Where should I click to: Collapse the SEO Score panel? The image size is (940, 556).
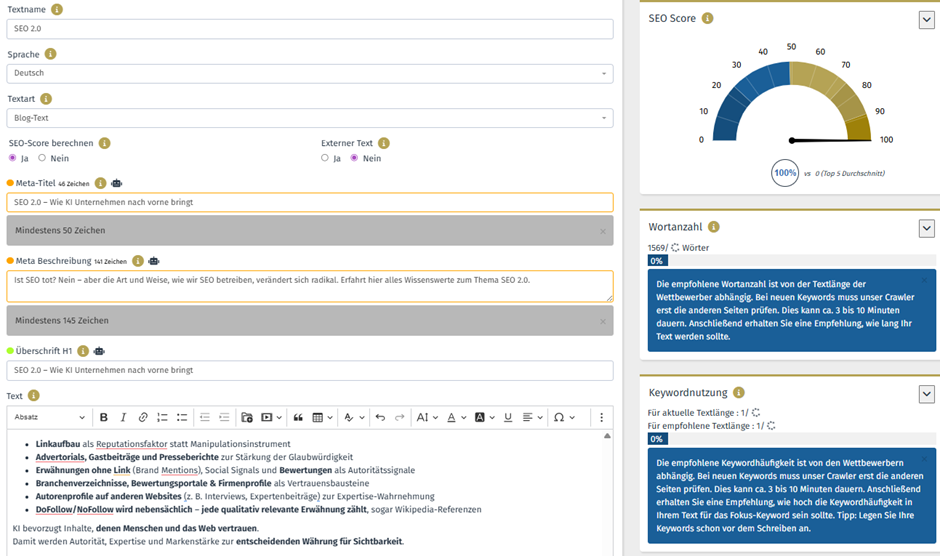click(x=926, y=19)
